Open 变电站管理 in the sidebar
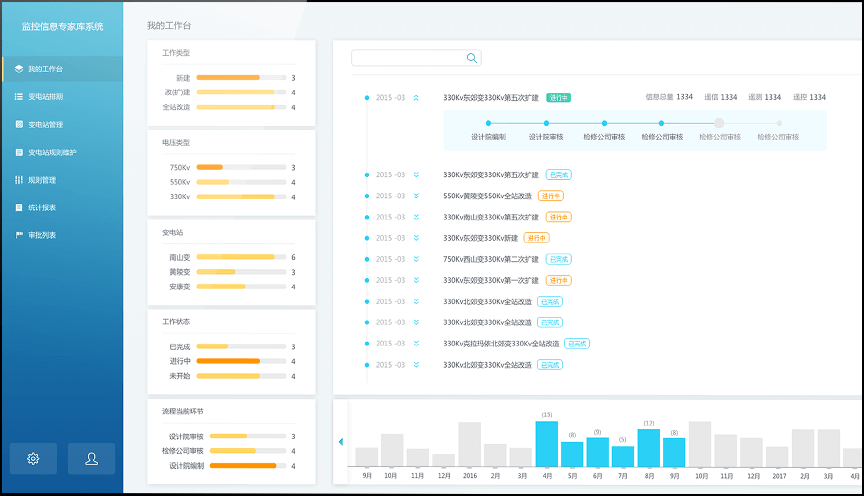This screenshot has width=864, height=496. 45,125
